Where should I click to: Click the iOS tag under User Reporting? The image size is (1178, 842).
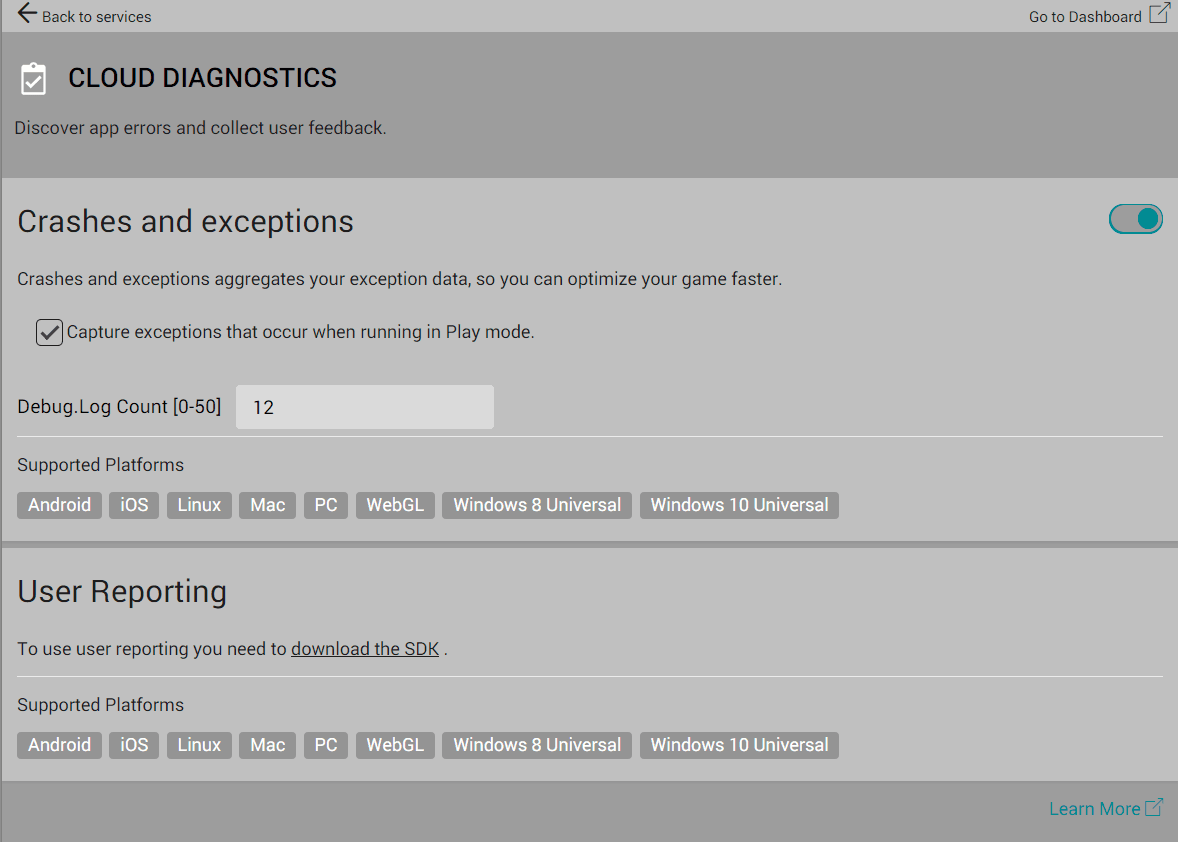[x=134, y=745]
